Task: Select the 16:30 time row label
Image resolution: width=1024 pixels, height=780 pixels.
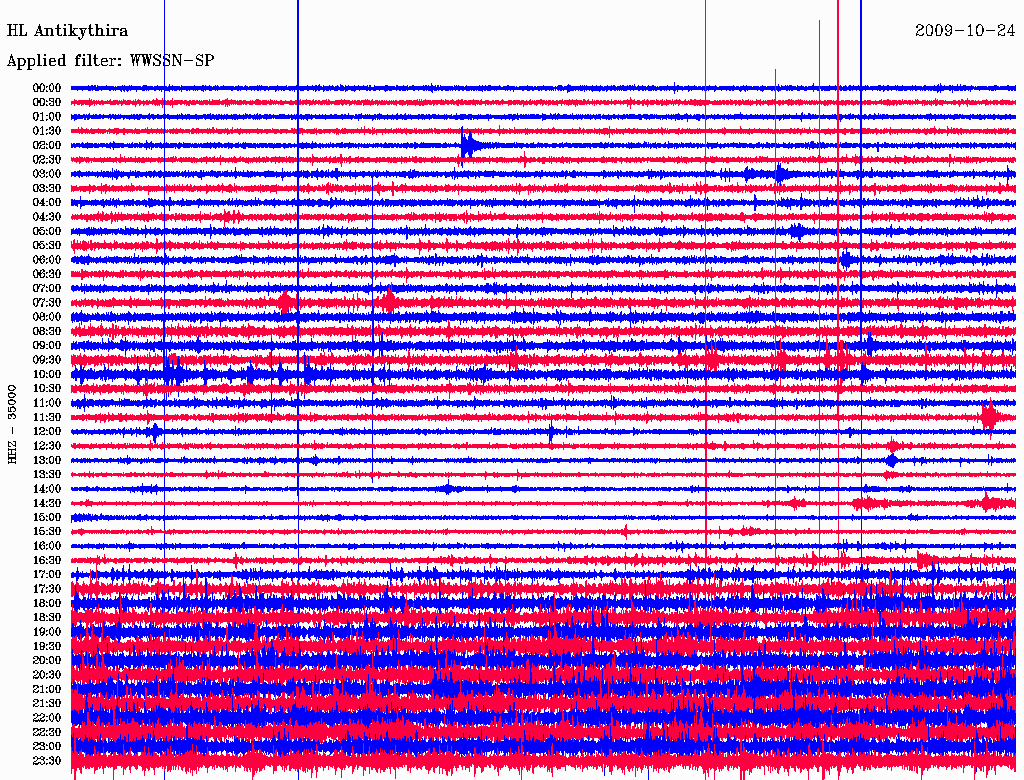Action: point(47,561)
